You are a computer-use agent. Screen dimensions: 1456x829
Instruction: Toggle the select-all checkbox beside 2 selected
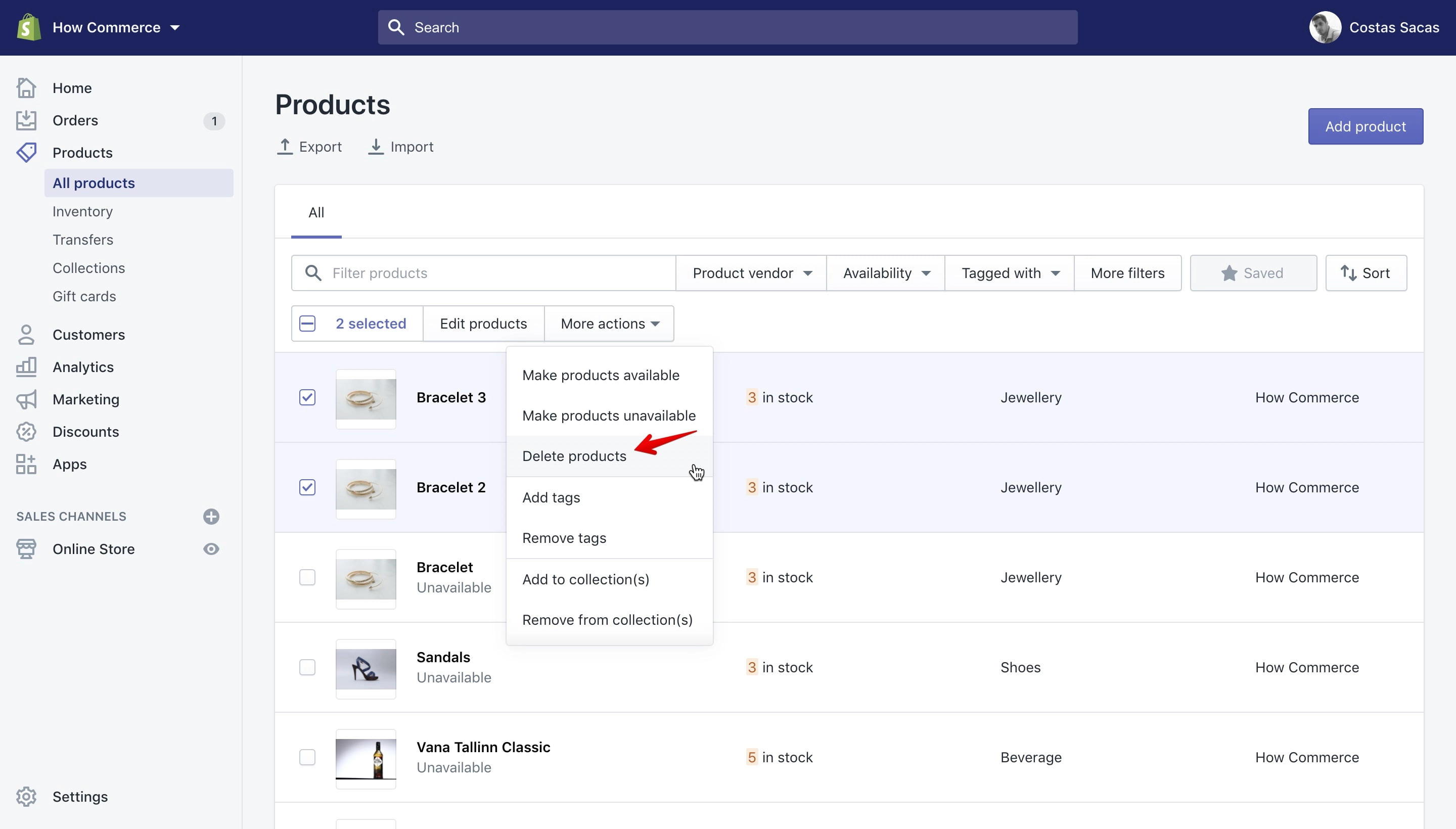pos(307,324)
